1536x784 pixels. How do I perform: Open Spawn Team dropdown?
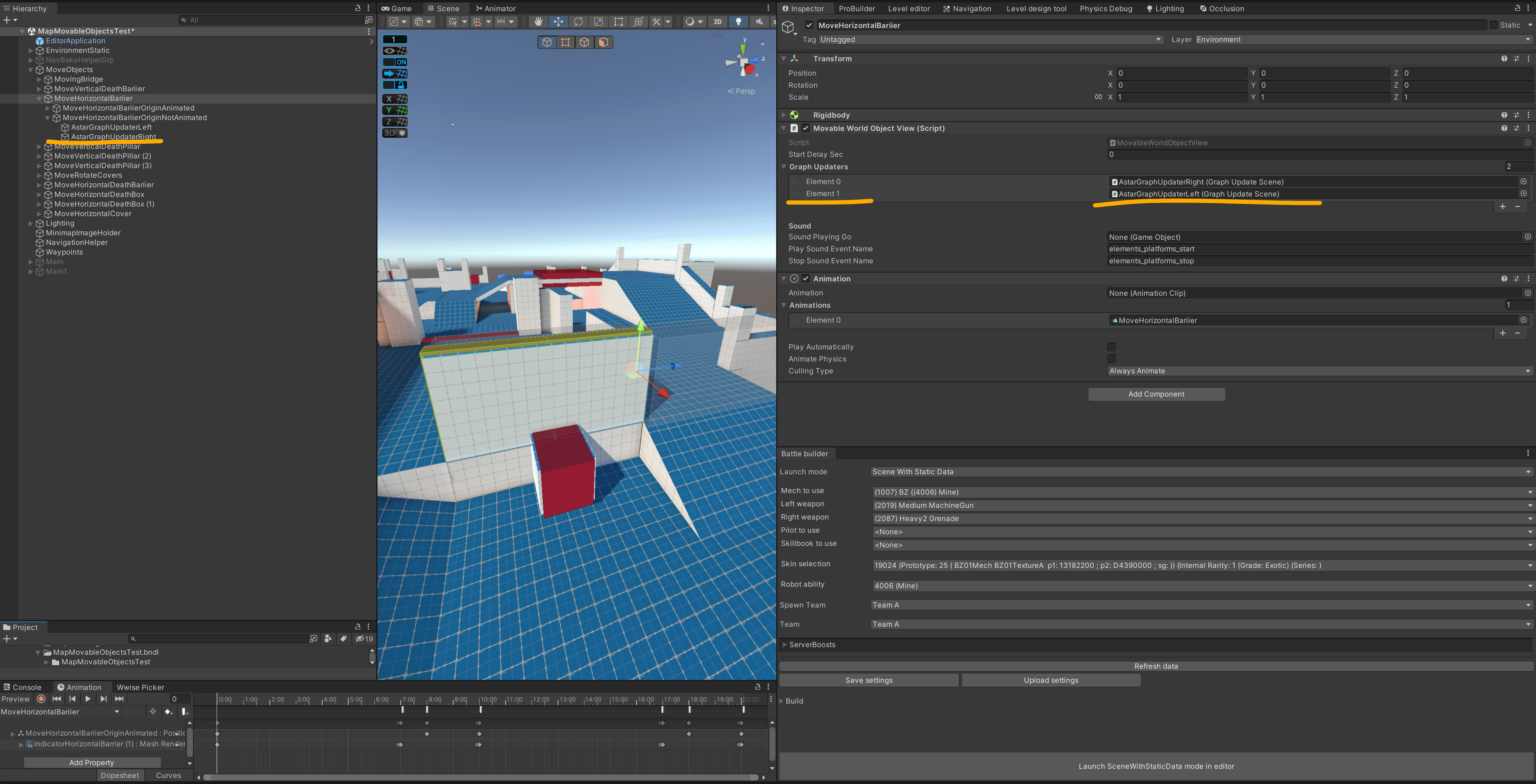1201,605
